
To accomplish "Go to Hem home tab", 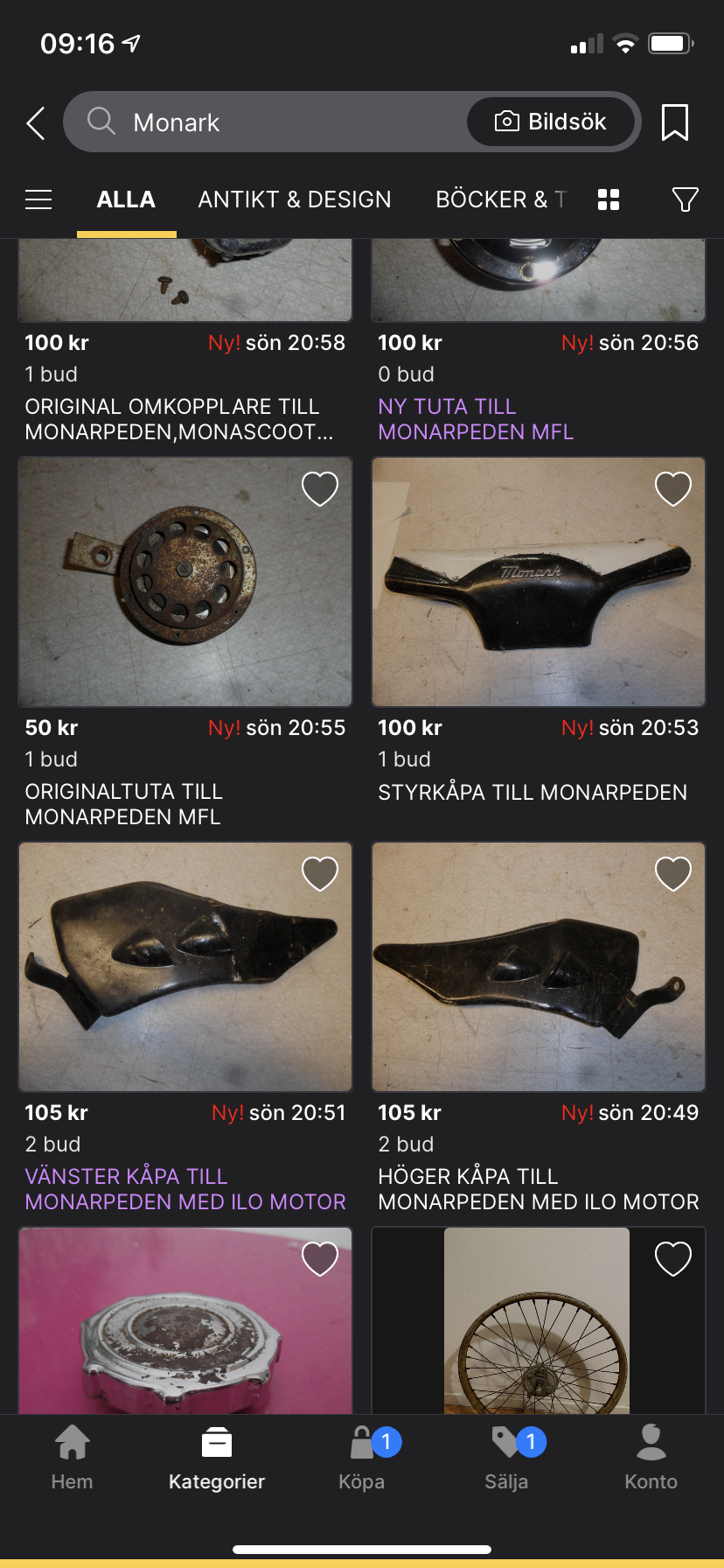I will [72, 1458].
